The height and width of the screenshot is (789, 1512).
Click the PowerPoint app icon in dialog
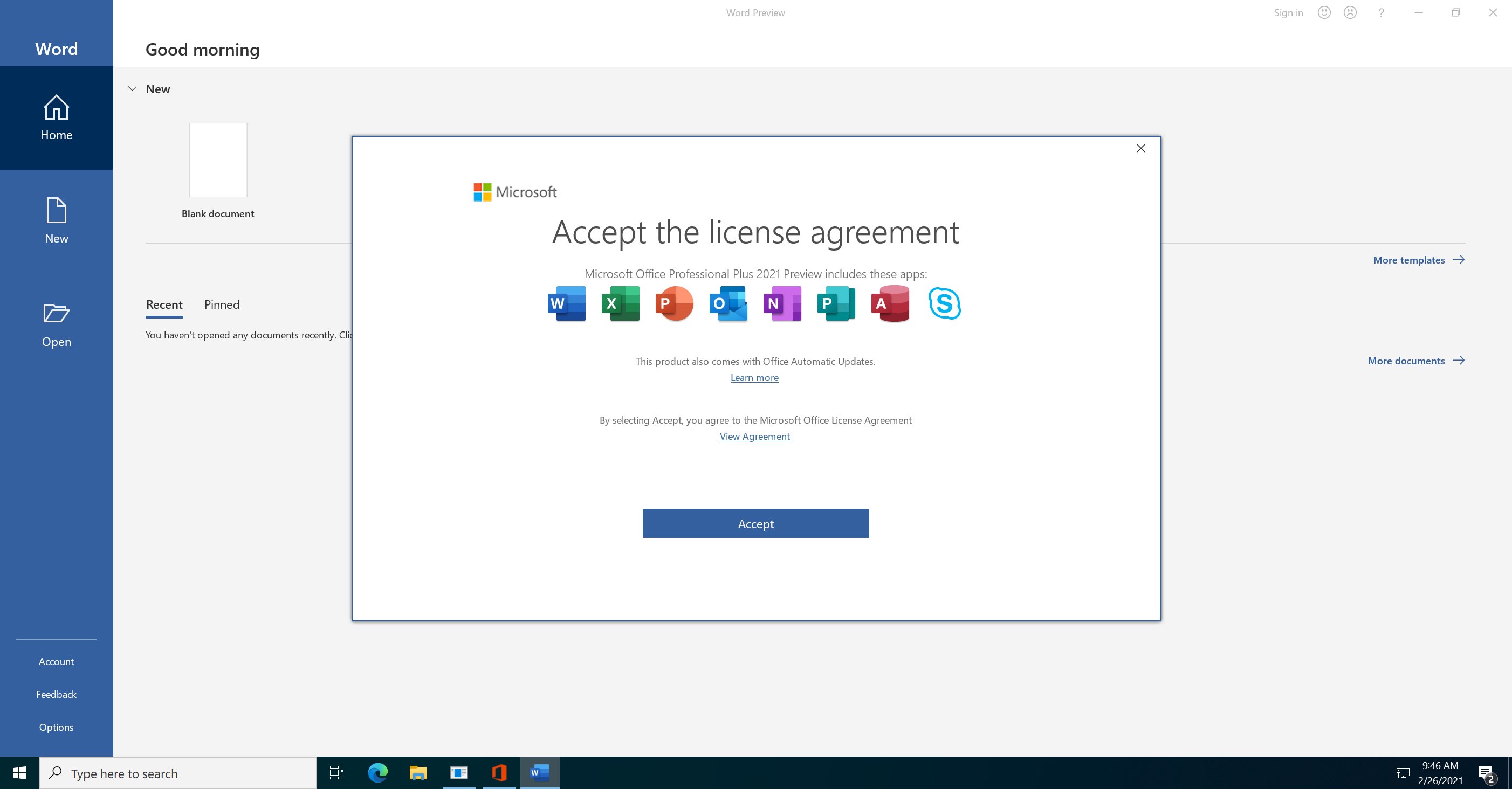pos(675,303)
